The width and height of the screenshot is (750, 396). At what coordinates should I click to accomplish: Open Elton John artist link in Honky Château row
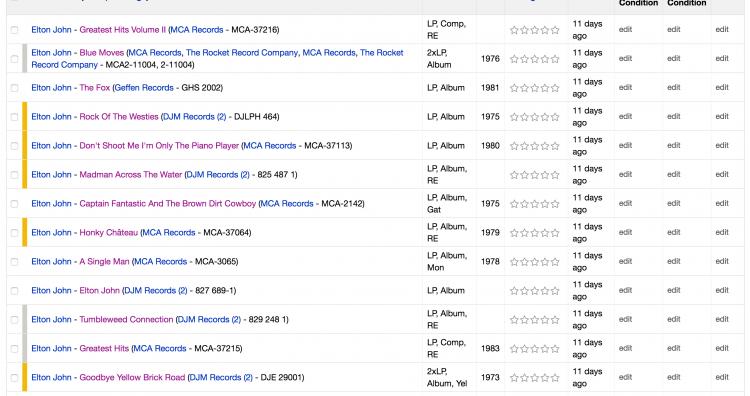click(51, 232)
